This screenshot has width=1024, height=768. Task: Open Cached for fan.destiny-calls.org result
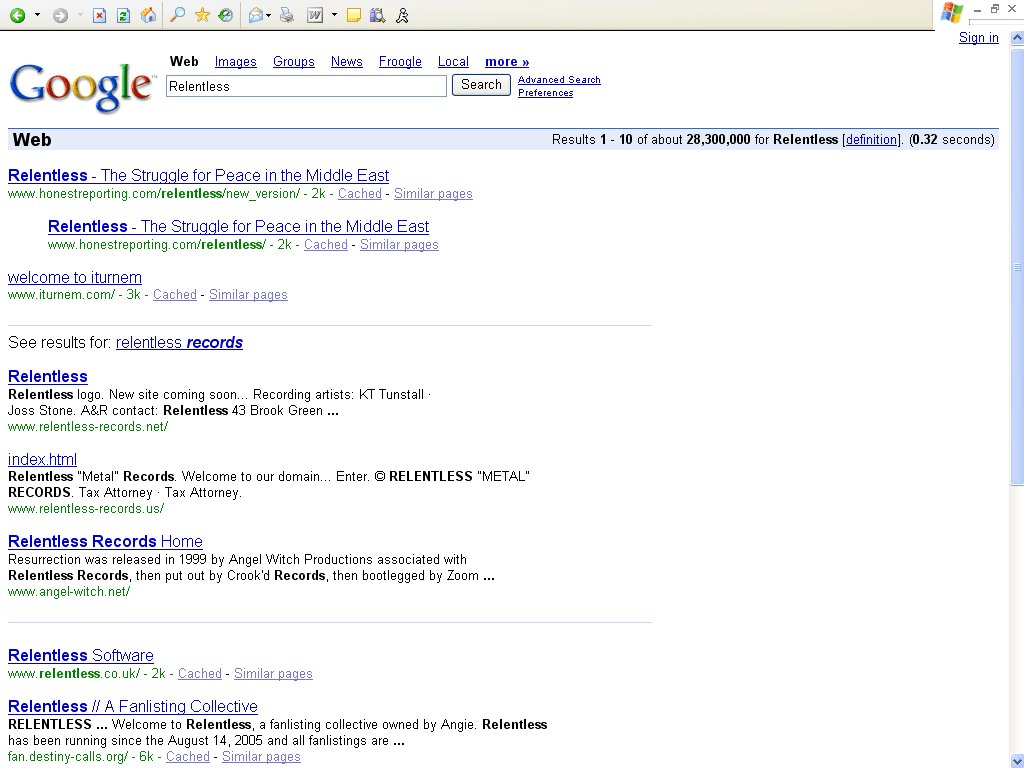tap(188, 757)
